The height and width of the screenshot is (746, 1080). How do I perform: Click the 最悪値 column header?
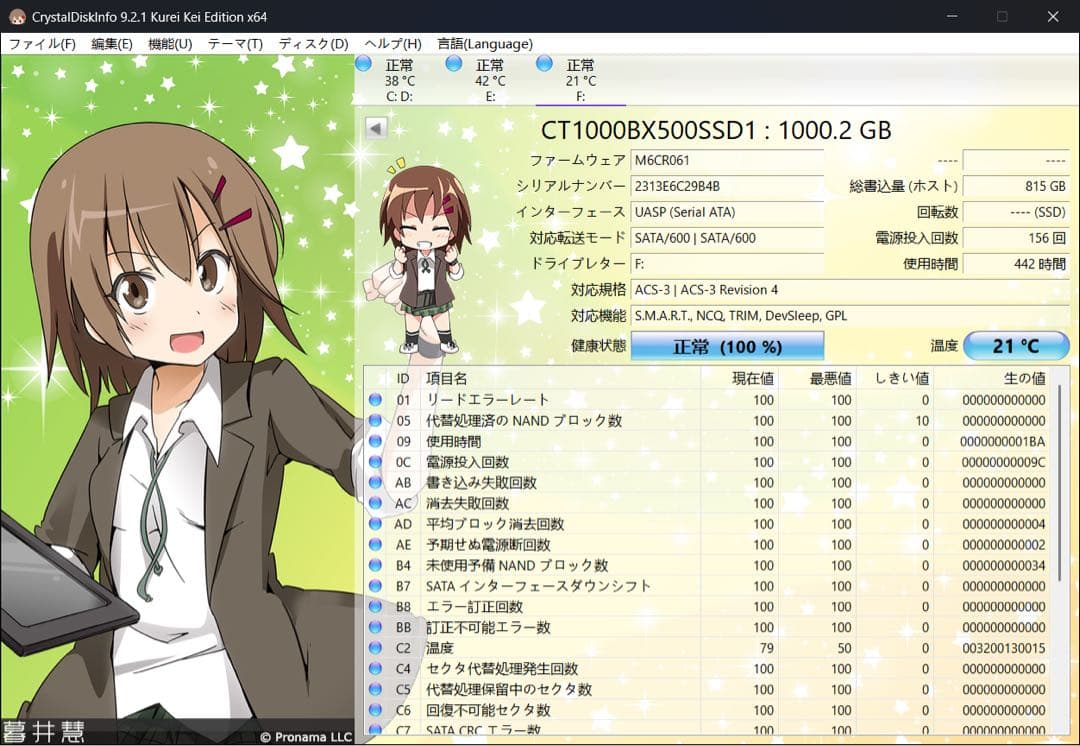[x=817, y=378]
